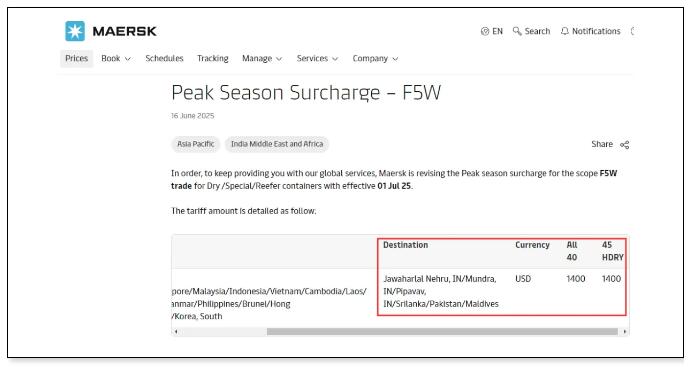This screenshot has width=689, height=367.
Task: Click the Share text link
Action: click(x=602, y=144)
